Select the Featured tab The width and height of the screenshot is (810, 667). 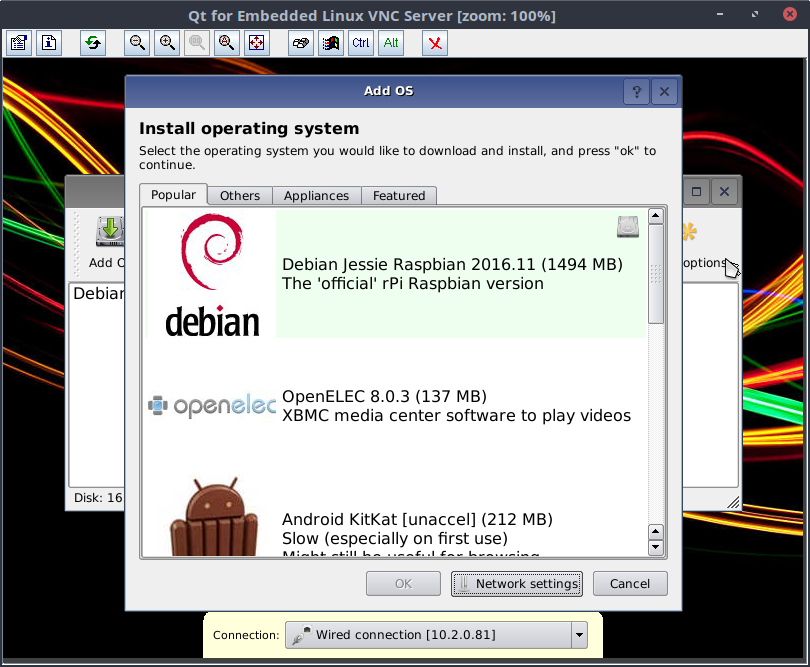coord(399,196)
